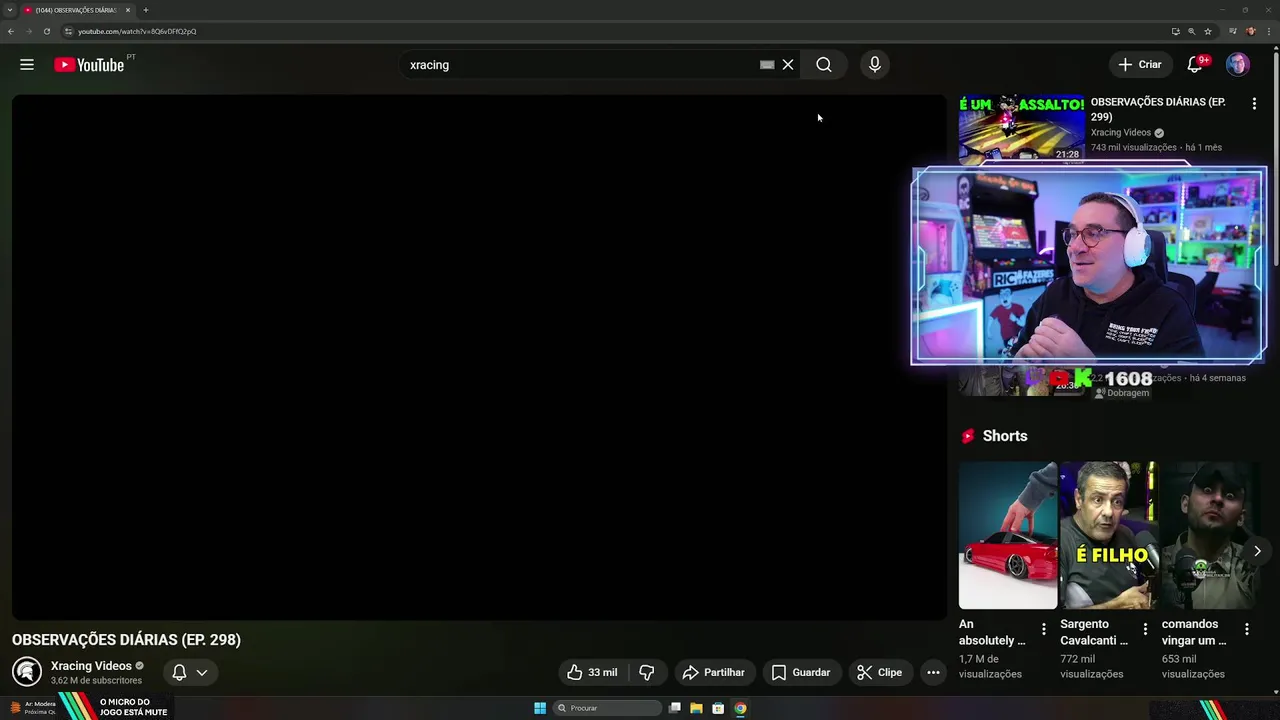
Task: Like the video with 33 mil likes
Action: [592, 673]
